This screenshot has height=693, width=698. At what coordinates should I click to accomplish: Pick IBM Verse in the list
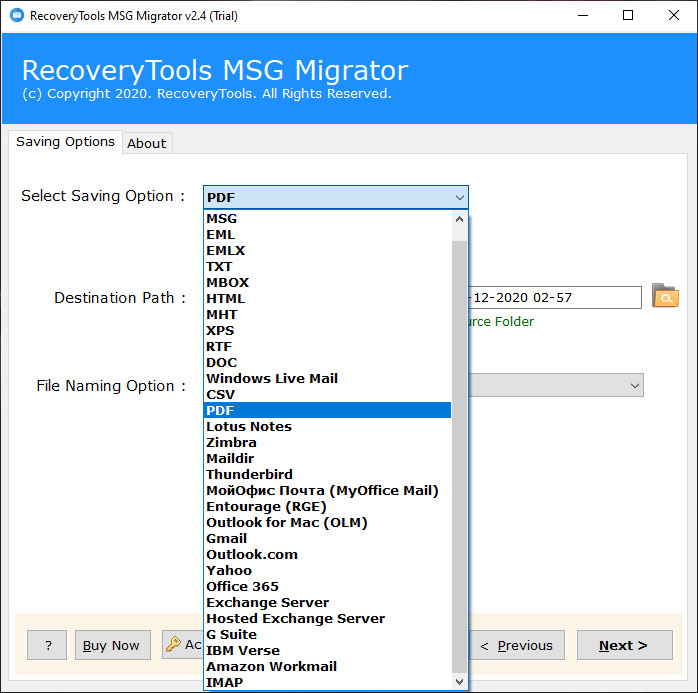(x=328, y=651)
